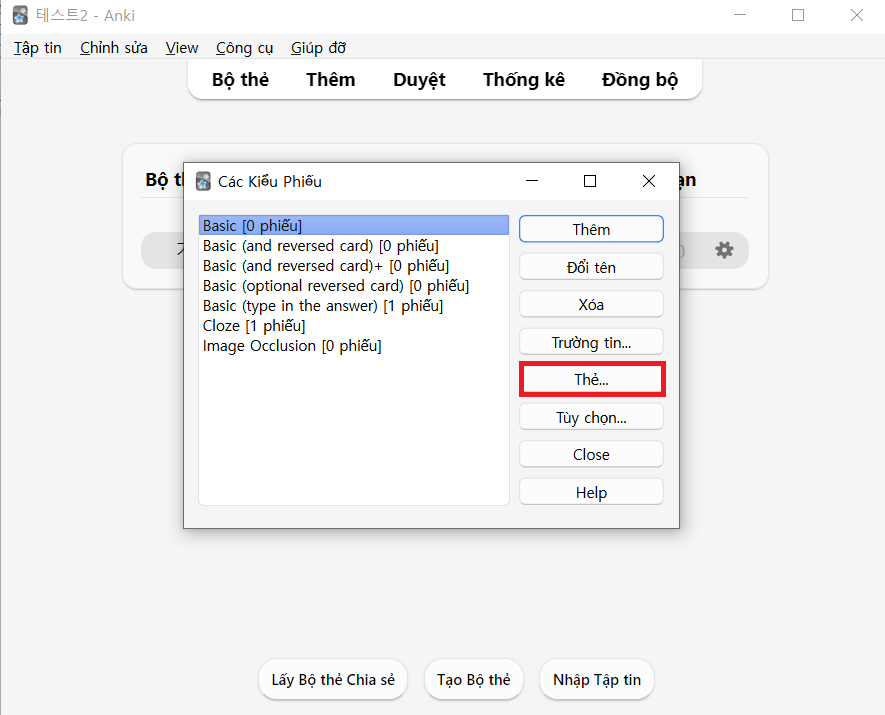Open the Giúp đỡ menu
This screenshot has width=885, height=715.
click(x=318, y=48)
